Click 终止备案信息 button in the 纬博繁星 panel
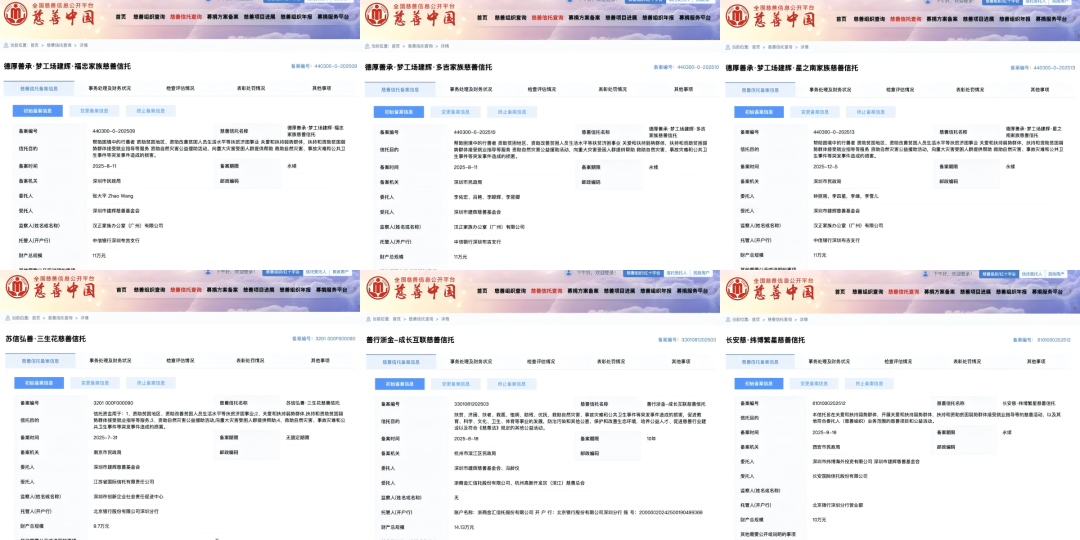The width and height of the screenshot is (1080, 540). click(x=871, y=384)
